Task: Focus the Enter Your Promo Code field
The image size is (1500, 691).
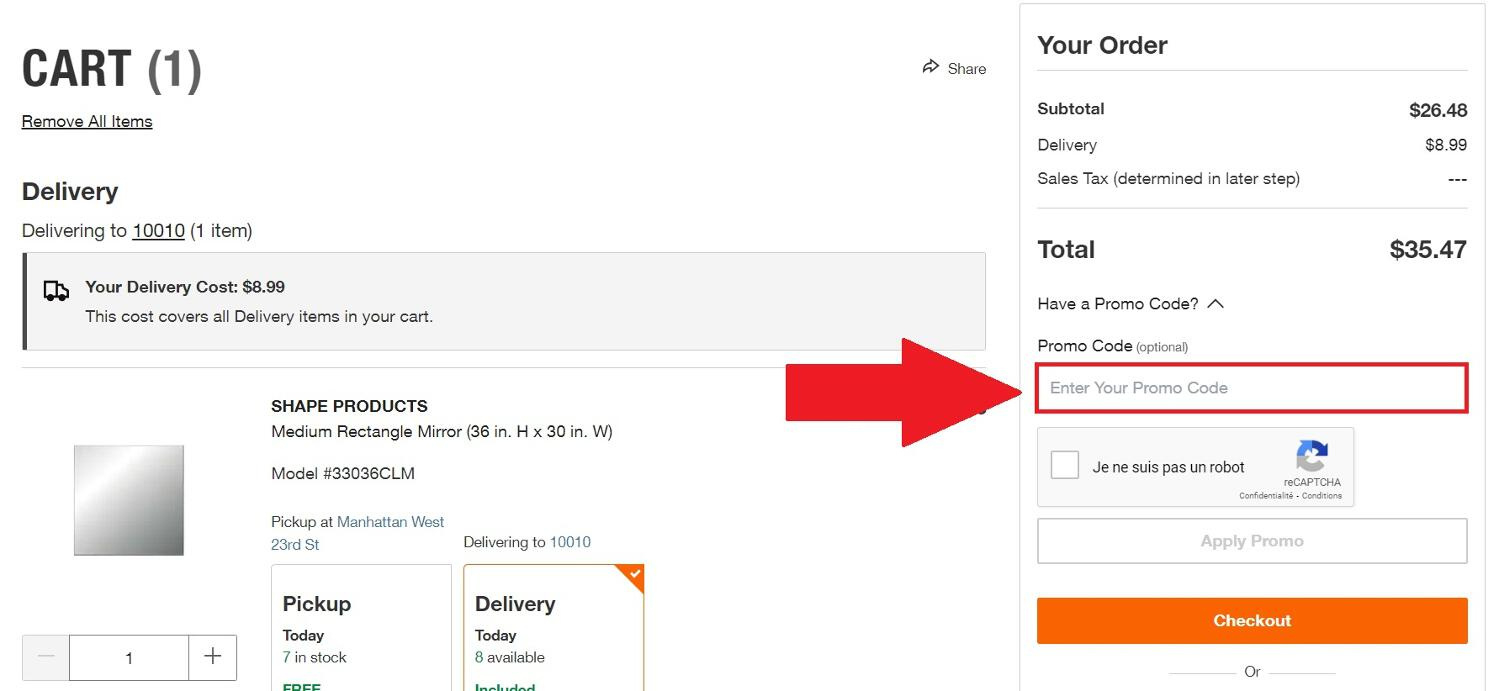Action: (1252, 388)
